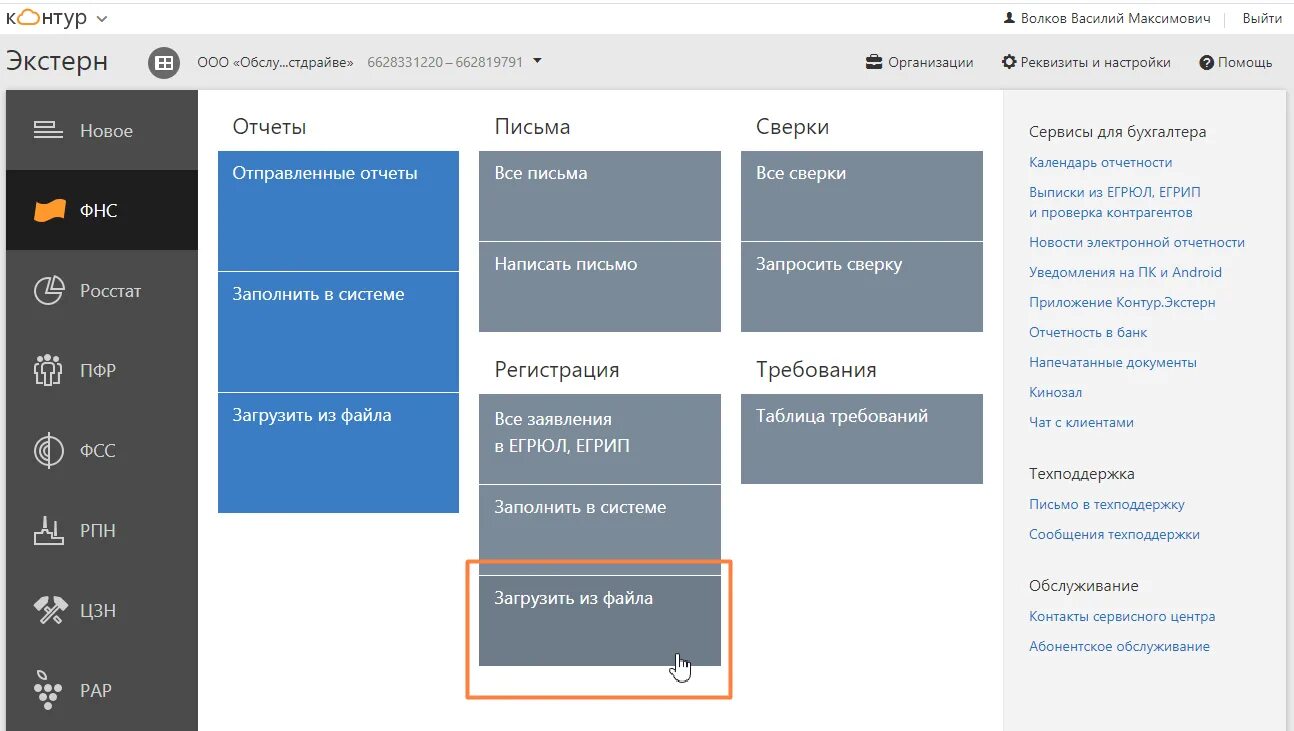Select ФНС label in the left sidebar
The width and height of the screenshot is (1294, 731).
99,211
